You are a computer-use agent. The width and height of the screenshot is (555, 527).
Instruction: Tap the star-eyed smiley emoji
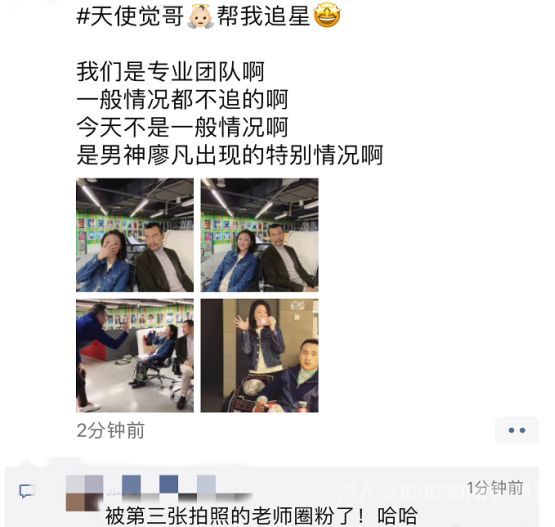(327, 16)
